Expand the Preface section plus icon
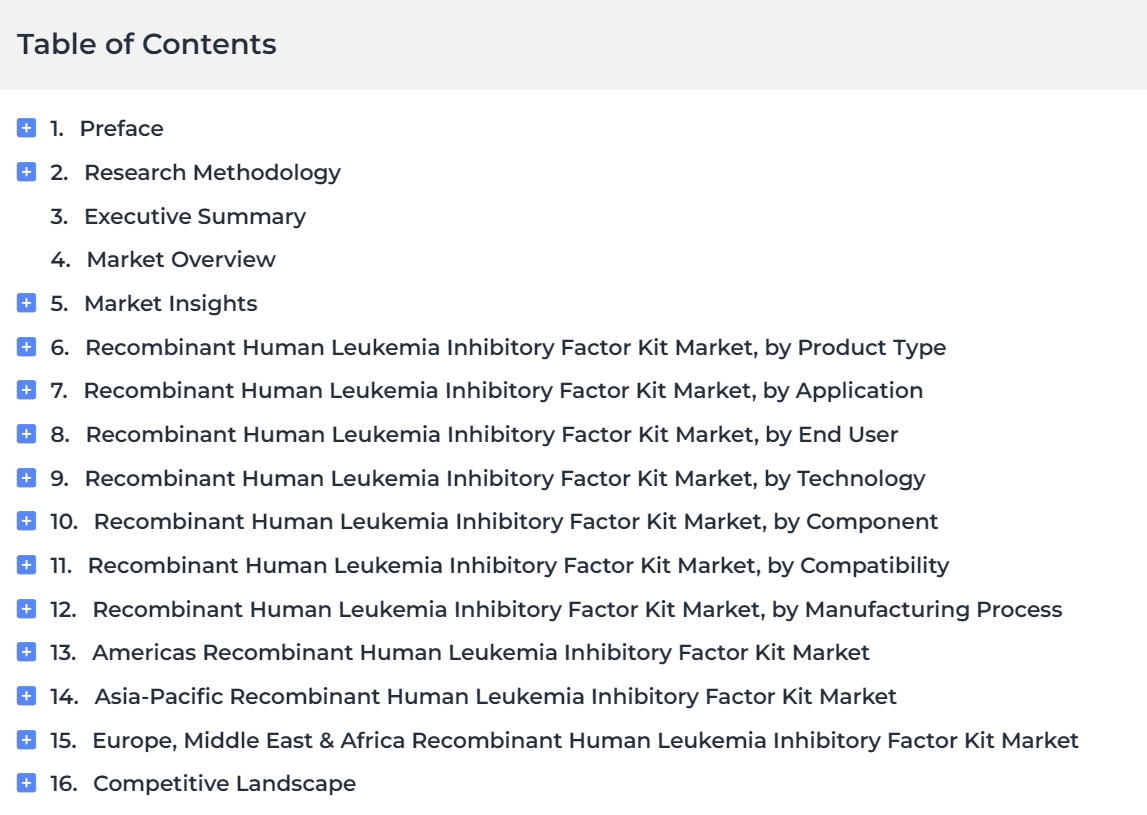Viewport: 1147px width, 815px height. point(26,128)
